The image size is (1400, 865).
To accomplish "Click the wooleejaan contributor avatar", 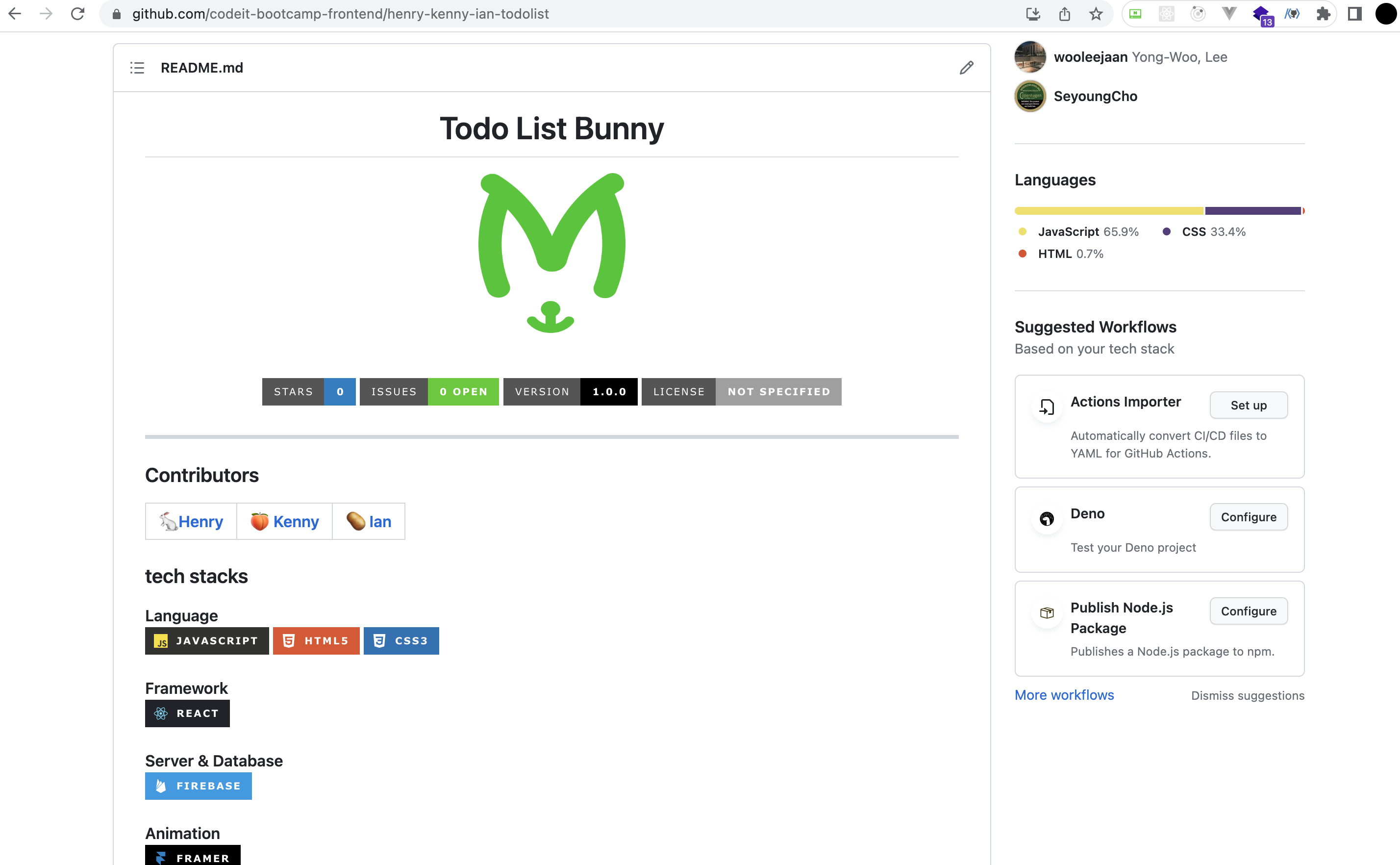I will tap(1030, 57).
